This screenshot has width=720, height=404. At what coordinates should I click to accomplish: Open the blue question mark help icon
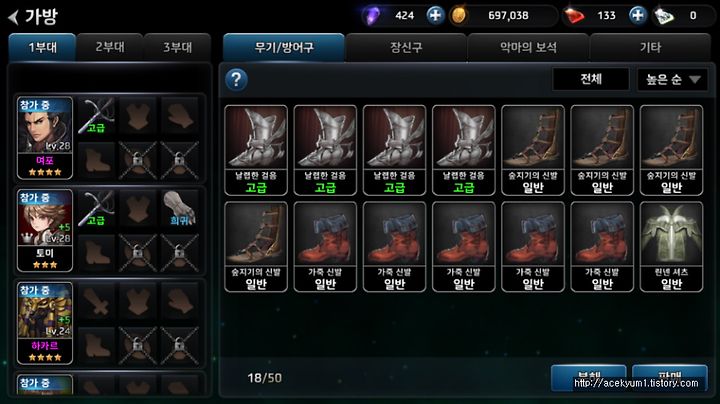point(236,80)
